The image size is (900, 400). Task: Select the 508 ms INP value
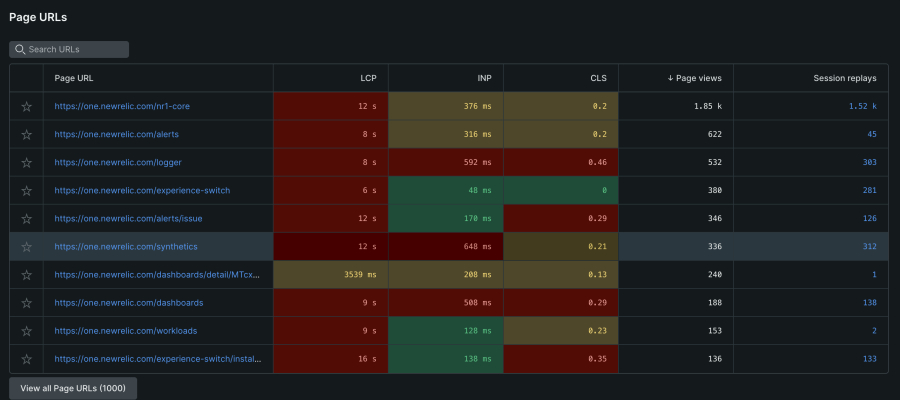tap(478, 303)
